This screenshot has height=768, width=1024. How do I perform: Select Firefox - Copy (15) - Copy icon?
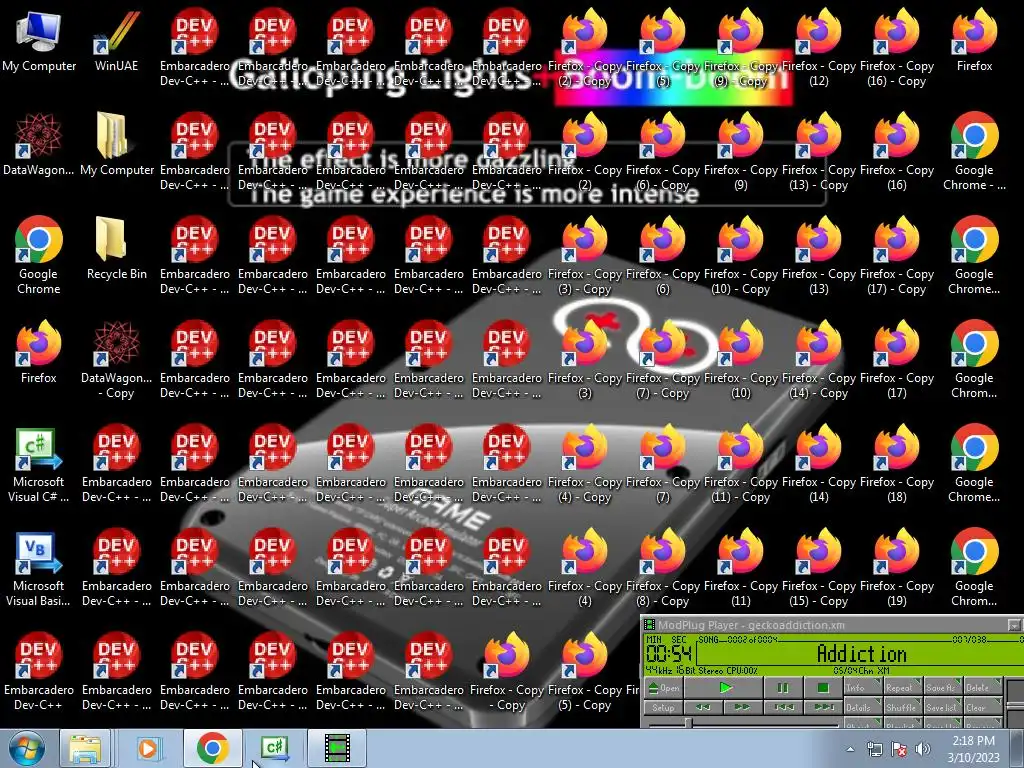[818, 568]
